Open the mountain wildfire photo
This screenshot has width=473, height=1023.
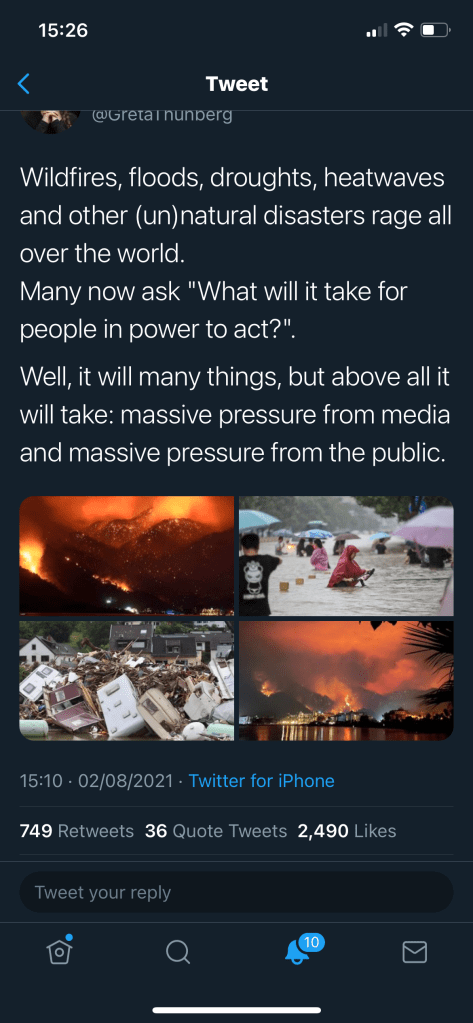127,555
